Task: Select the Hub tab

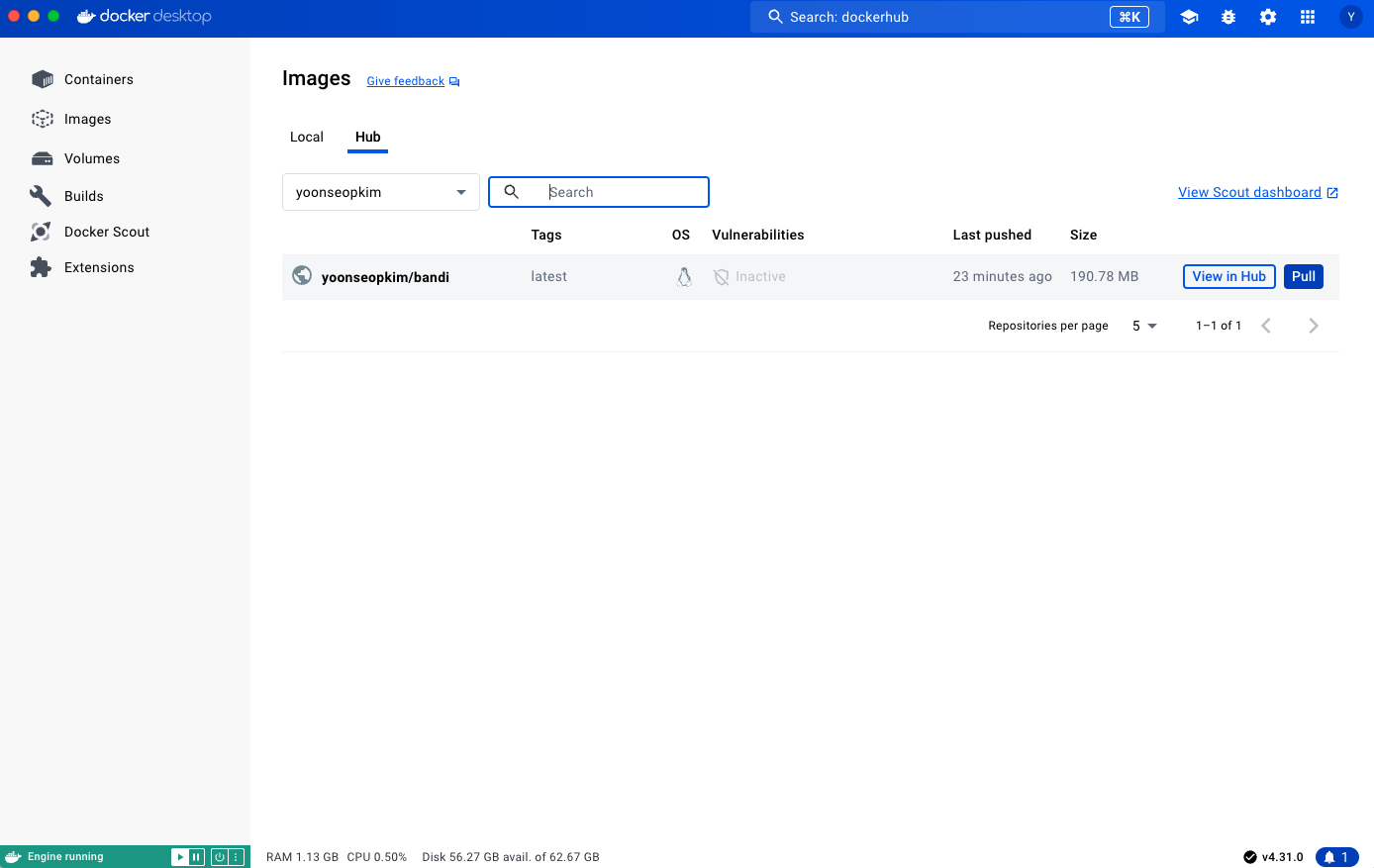Action: (368, 137)
